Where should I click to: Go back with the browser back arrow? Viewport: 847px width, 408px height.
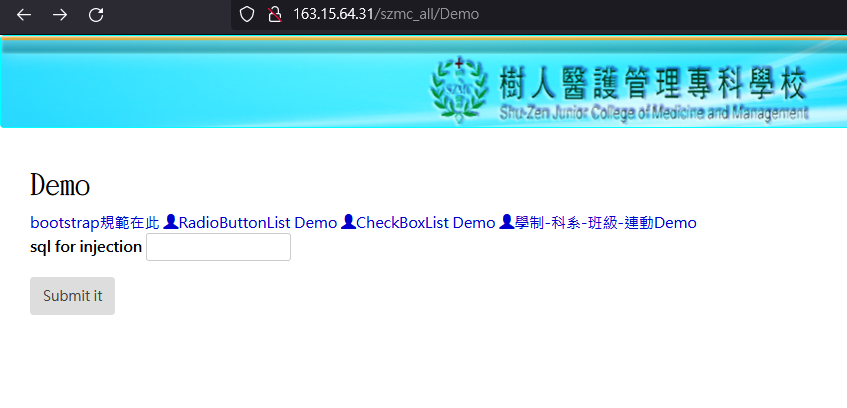[24, 15]
